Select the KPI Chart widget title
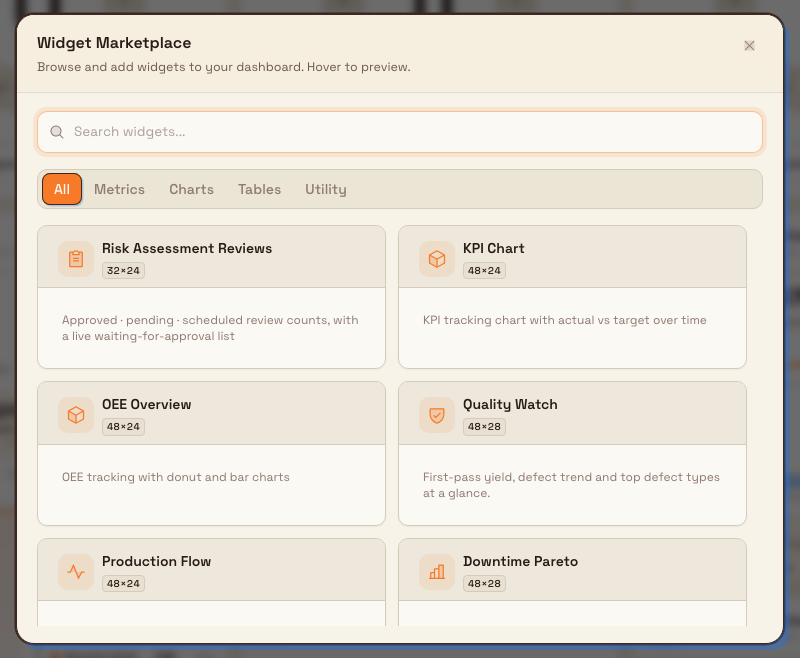 point(493,248)
